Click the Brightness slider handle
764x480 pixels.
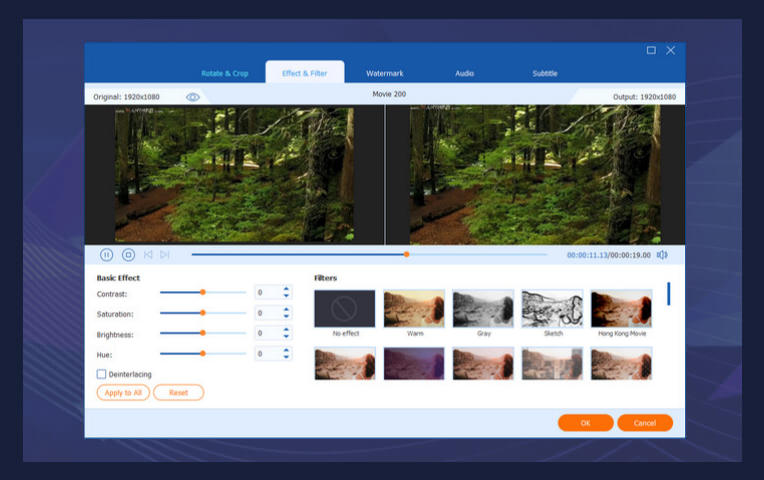[202, 333]
